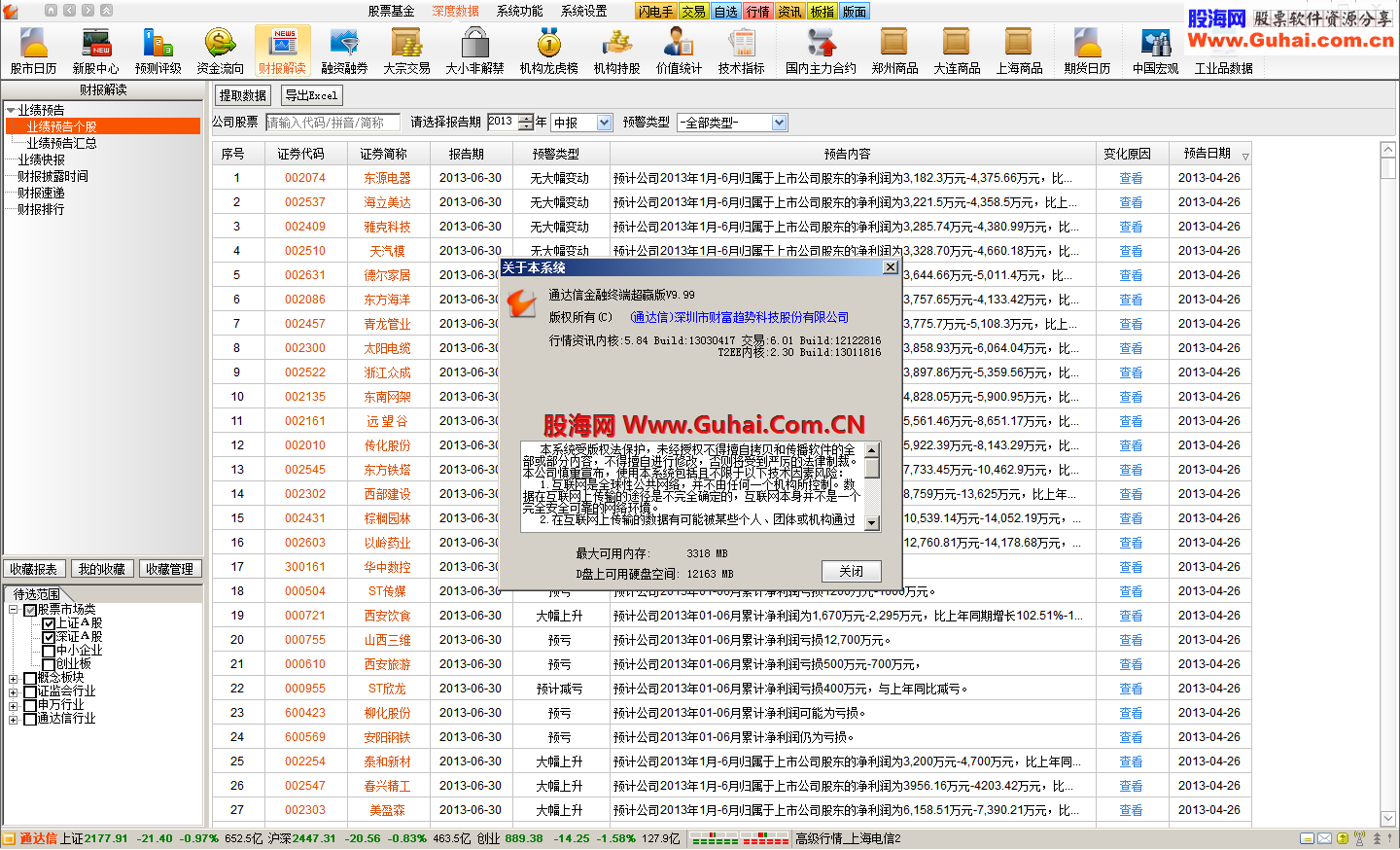Screen dimensions: 1400x850
Task: Open the 股票基金 menu
Action: tap(391, 11)
